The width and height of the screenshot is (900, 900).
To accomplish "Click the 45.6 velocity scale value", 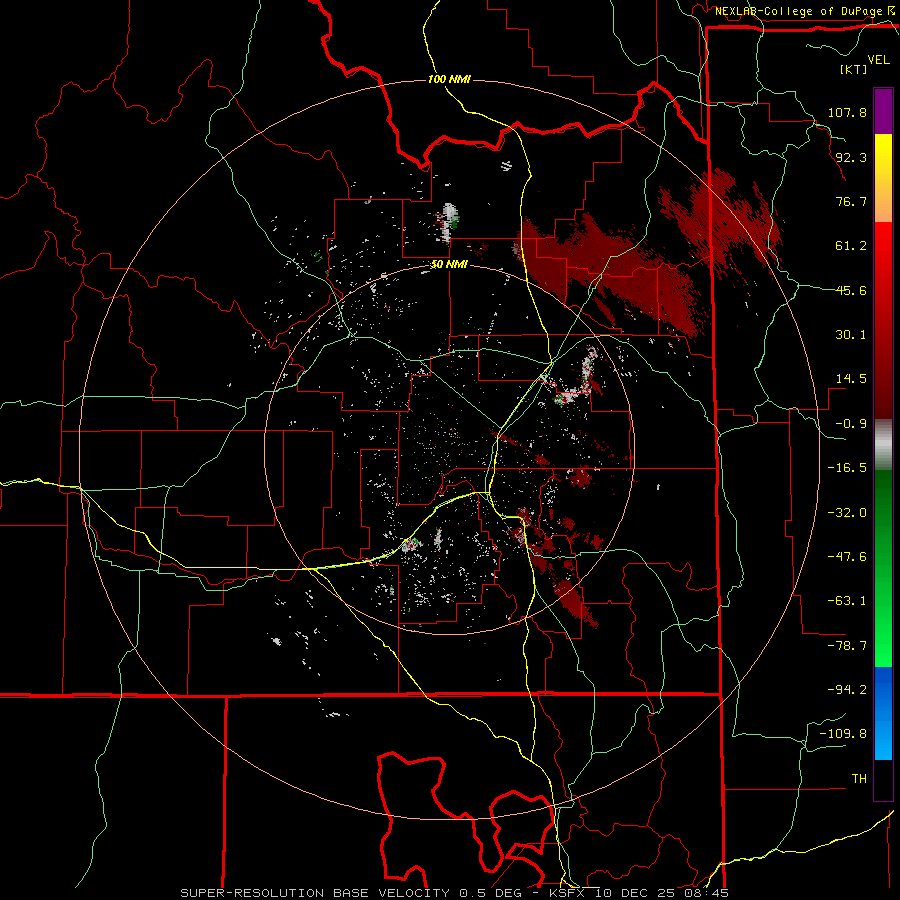I will [851, 290].
